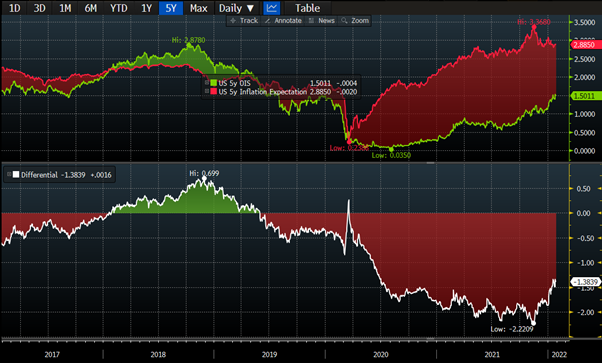Select the 3D time range tab
The width and height of the screenshot is (602, 363).
(x=40, y=8)
